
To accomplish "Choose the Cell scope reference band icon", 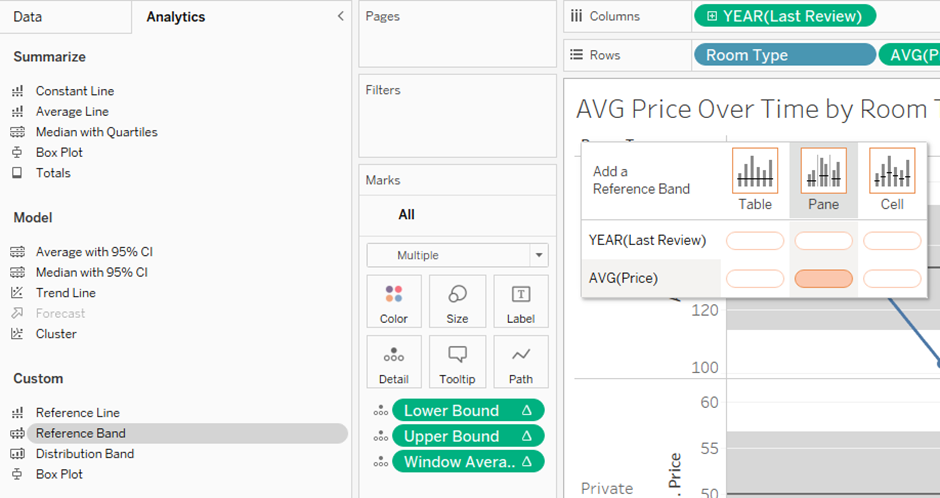I will 892,171.
